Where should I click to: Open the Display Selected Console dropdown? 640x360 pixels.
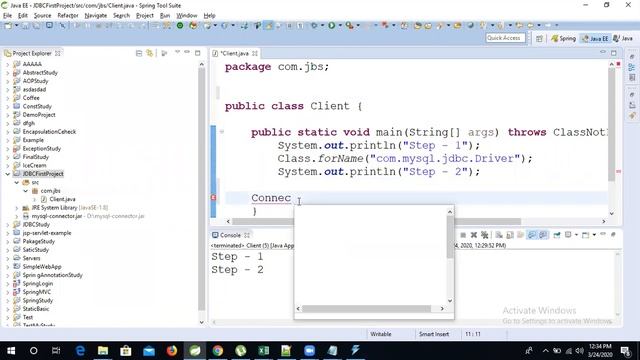pos(576,235)
